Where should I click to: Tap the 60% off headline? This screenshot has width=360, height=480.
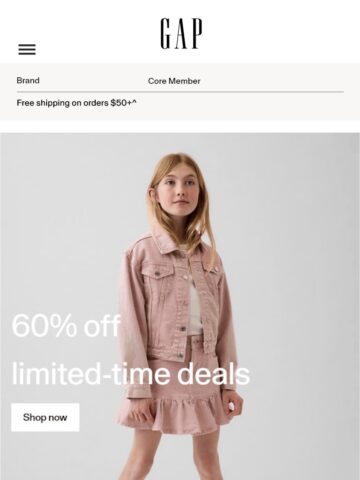tap(66, 326)
